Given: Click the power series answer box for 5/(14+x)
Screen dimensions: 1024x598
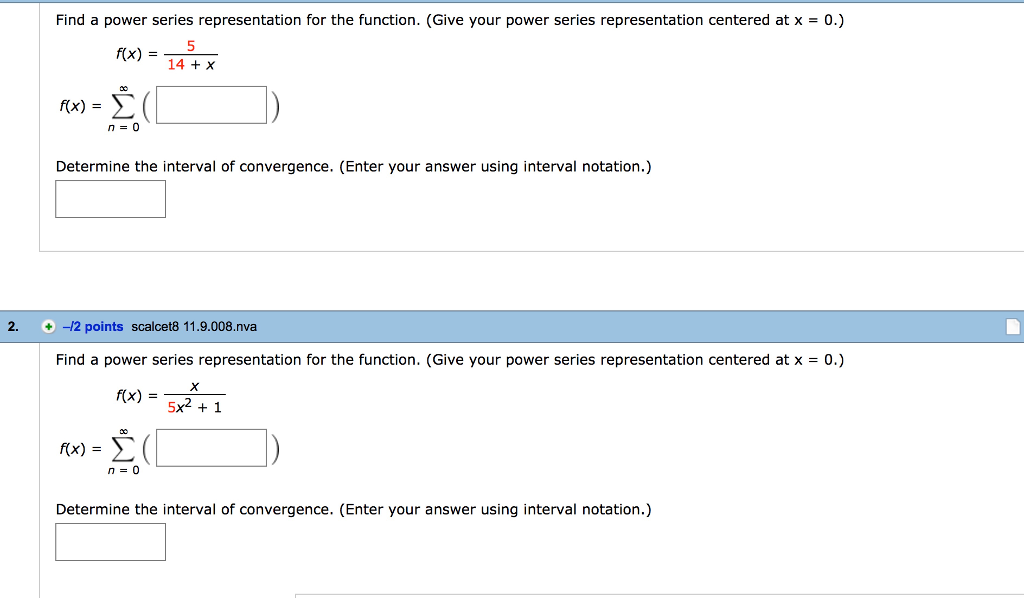Looking at the screenshot, I should (209, 105).
